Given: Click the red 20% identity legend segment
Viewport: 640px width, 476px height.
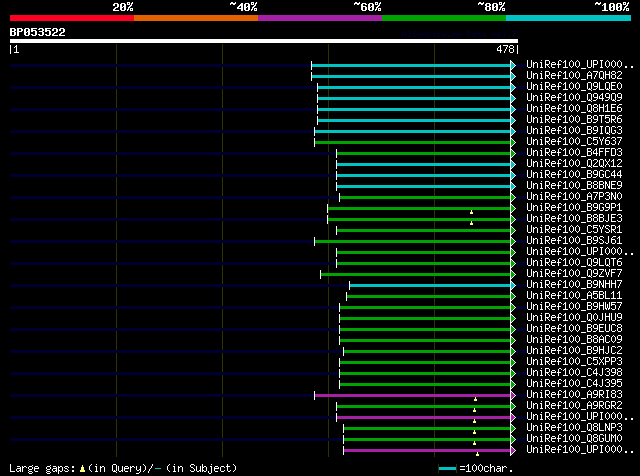Looking at the screenshot, I should pyautogui.click(x=72, y=18).
